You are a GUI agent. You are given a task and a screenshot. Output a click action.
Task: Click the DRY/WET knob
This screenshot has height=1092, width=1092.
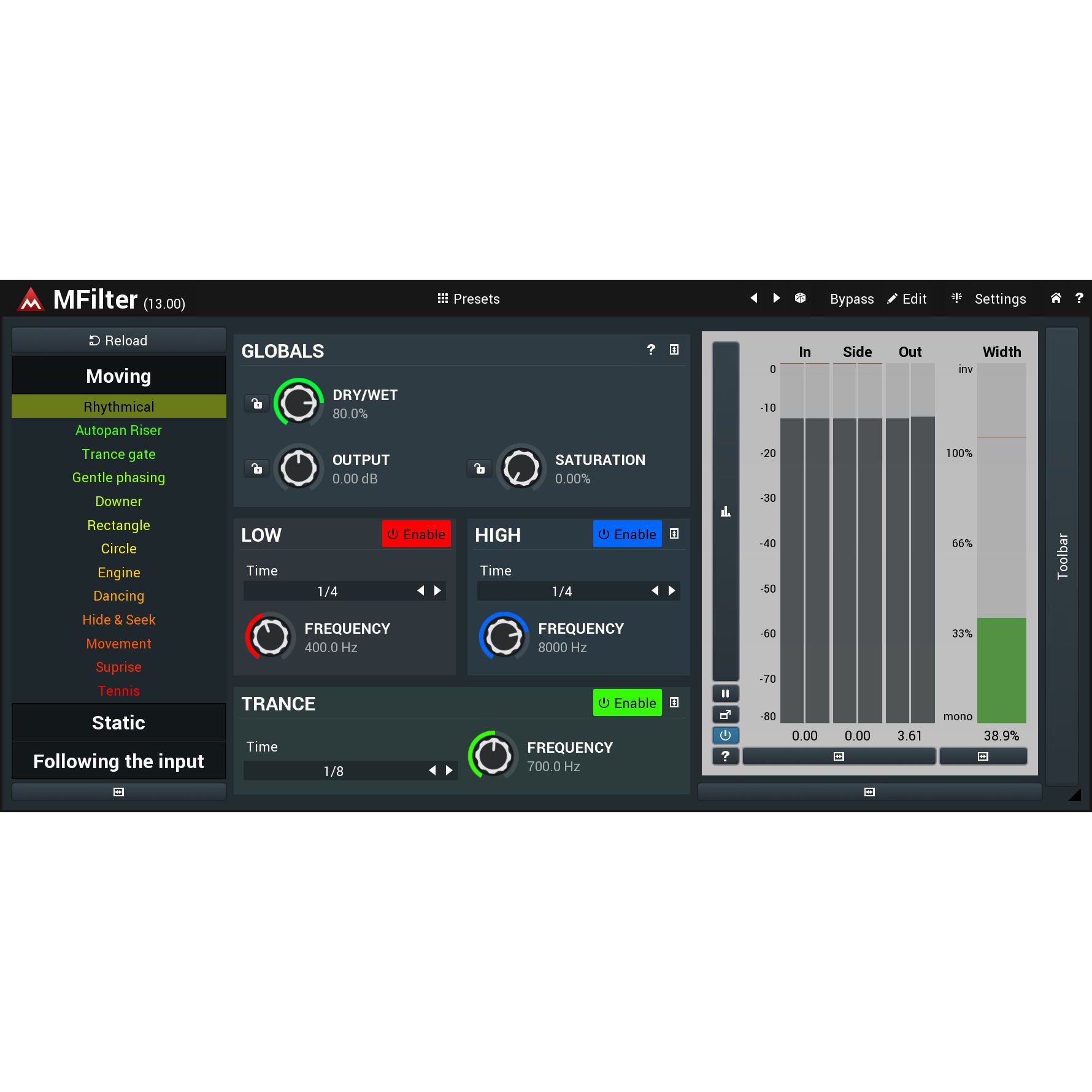298,404
